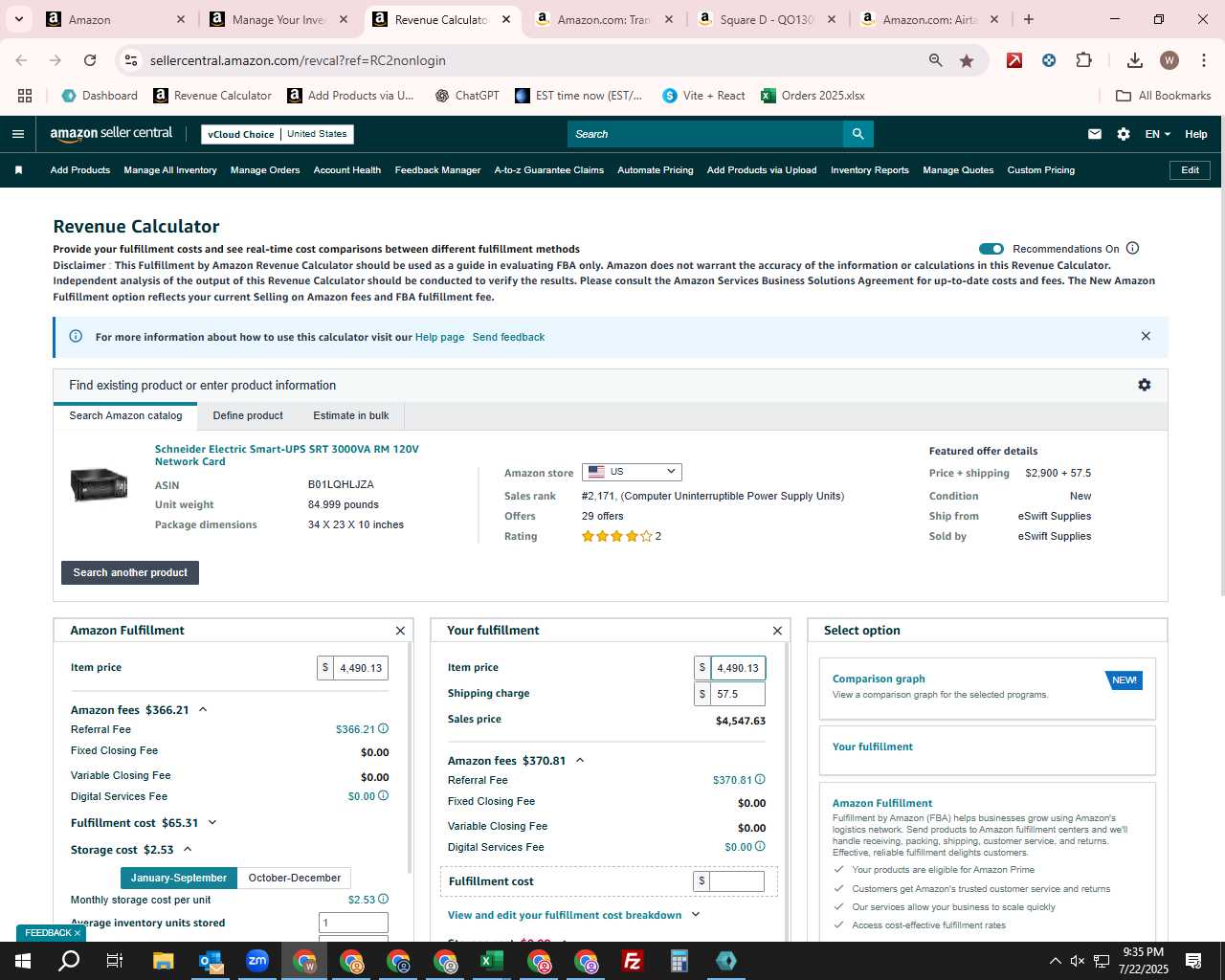This screenshot has height=980, width=1225.
Task: Click Amazon Fulfillment item price field
Action: pyautogui.click(x=361, y=668)
